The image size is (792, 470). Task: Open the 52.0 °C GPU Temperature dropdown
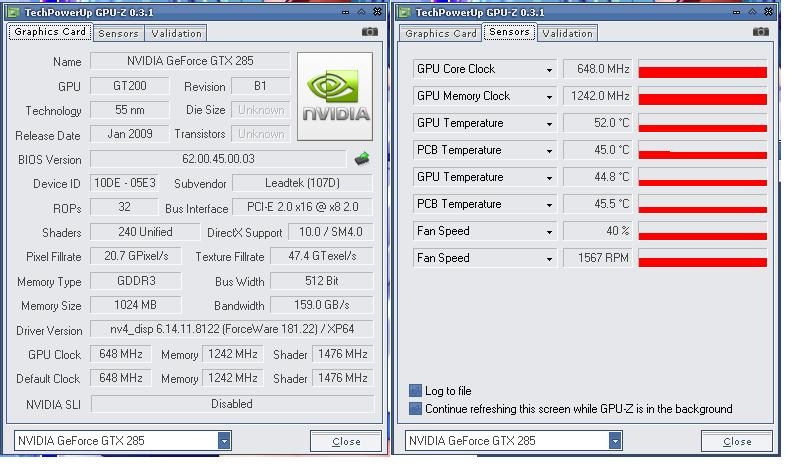(x=549, y=124)
